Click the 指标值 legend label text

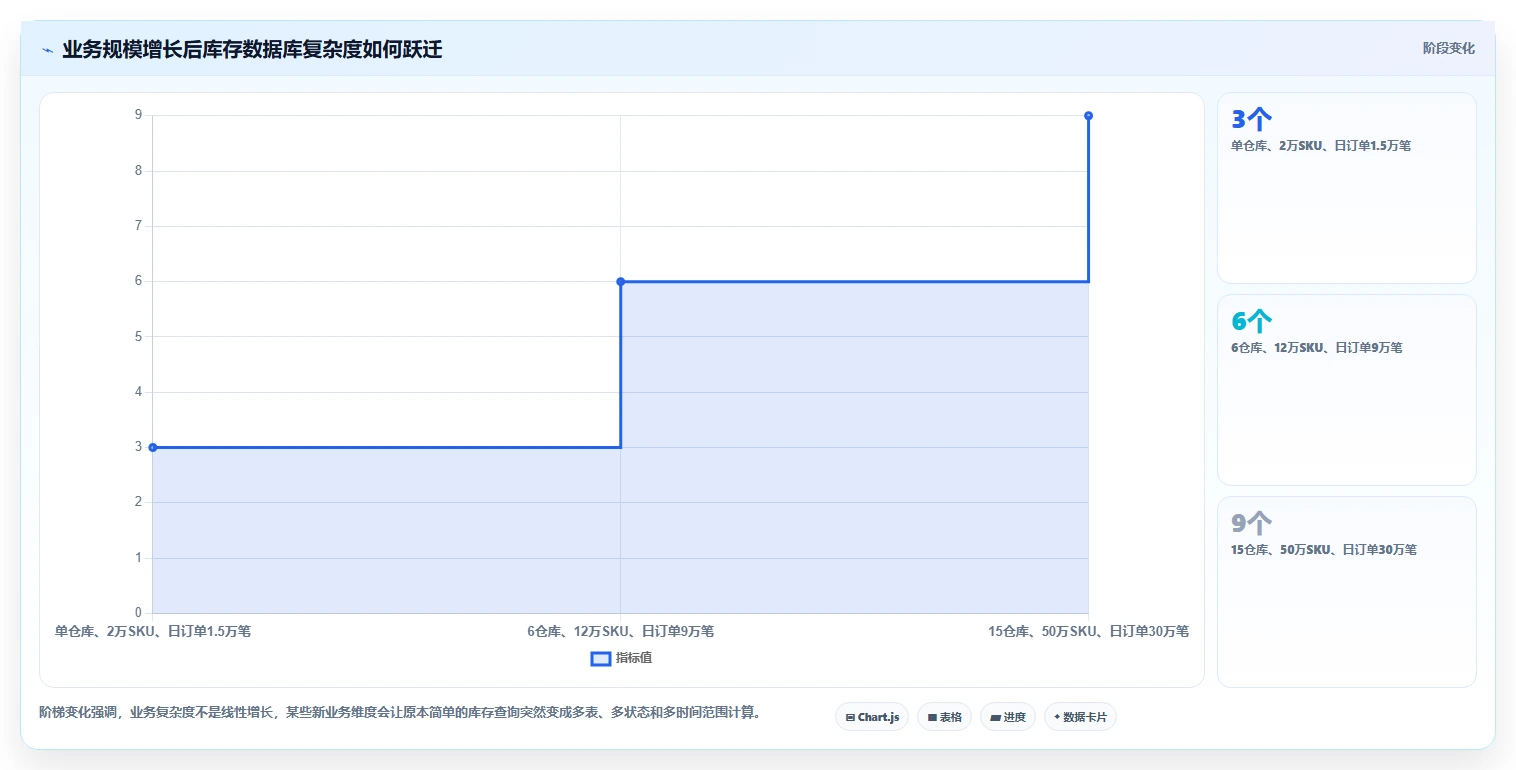tap(634, 658)
